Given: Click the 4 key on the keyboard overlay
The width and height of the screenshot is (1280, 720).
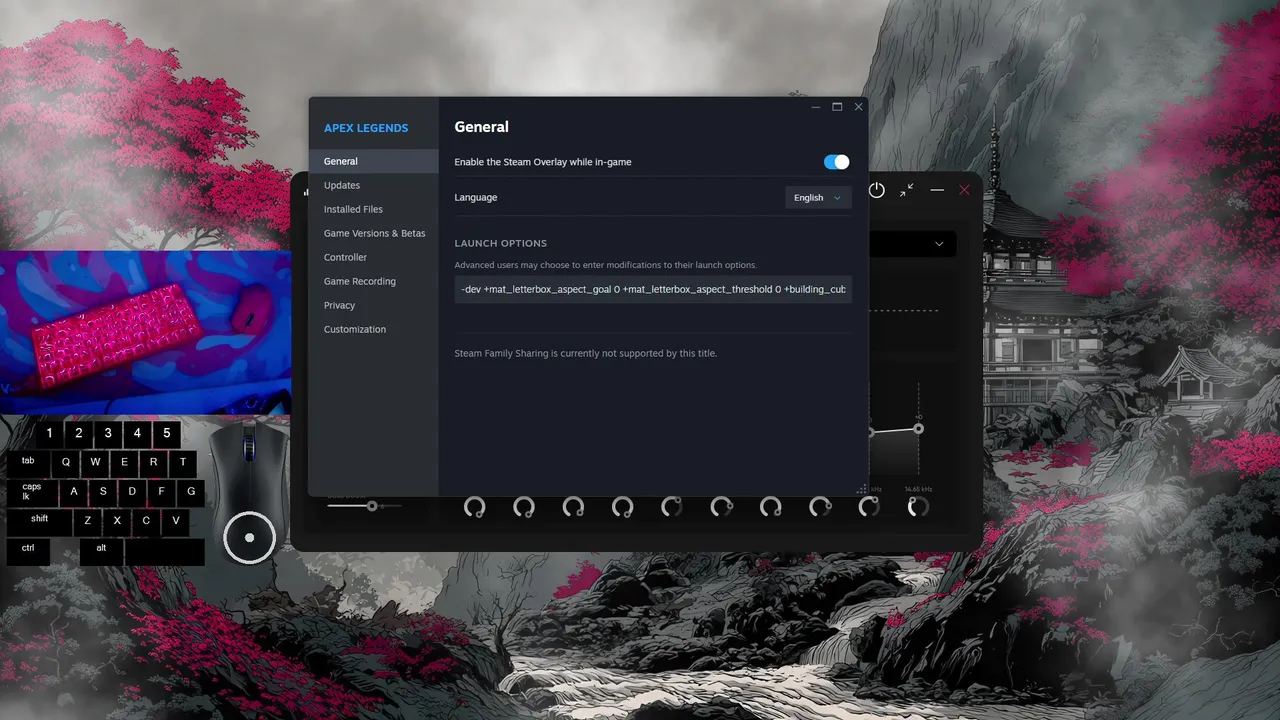Looking at the screenshot, I should [137, 434].
